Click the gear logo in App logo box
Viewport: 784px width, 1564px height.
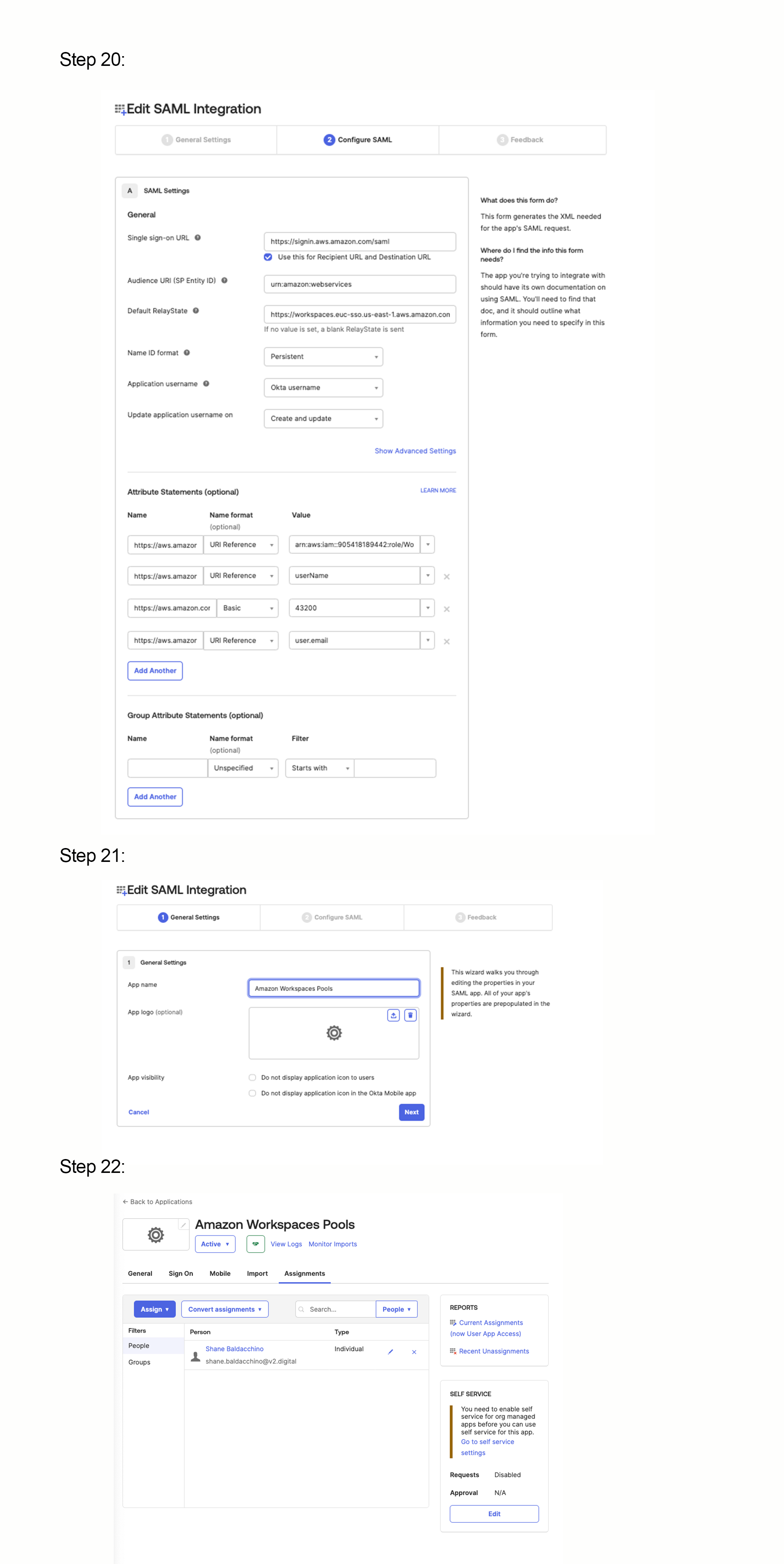point(334,1033)
